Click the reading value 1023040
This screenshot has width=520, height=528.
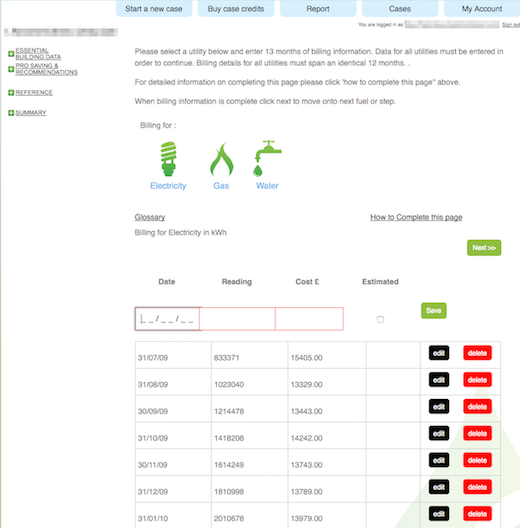[229, 385]
